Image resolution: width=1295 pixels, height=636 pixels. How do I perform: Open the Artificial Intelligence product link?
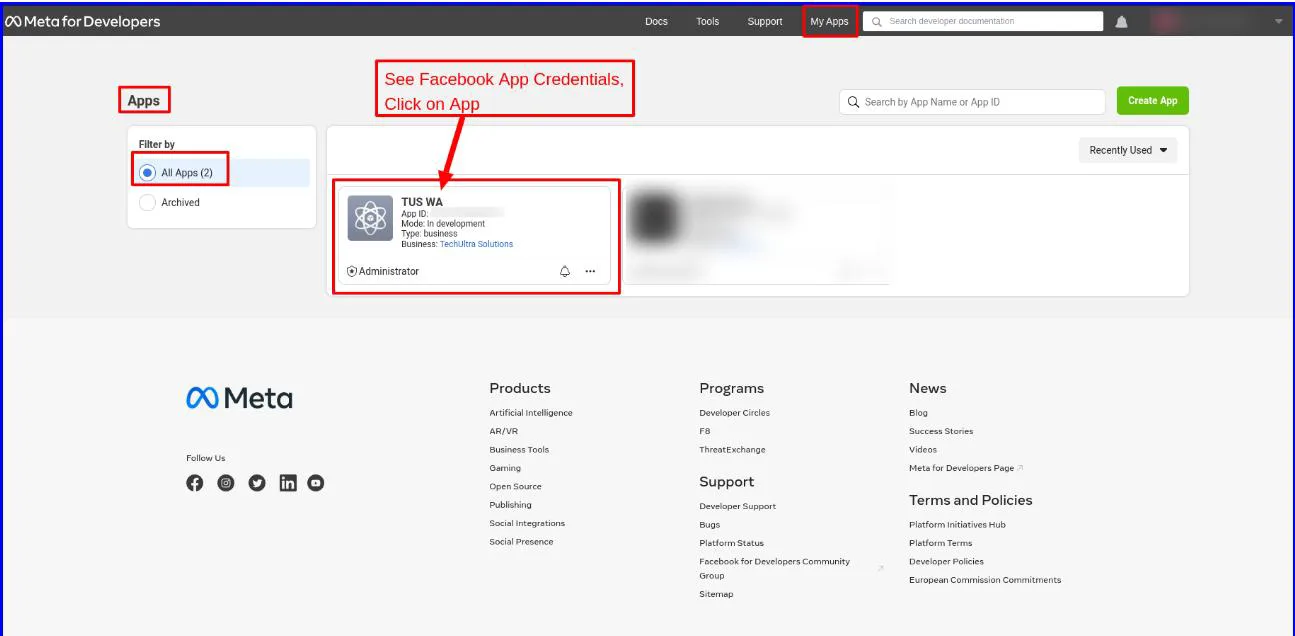531,413
